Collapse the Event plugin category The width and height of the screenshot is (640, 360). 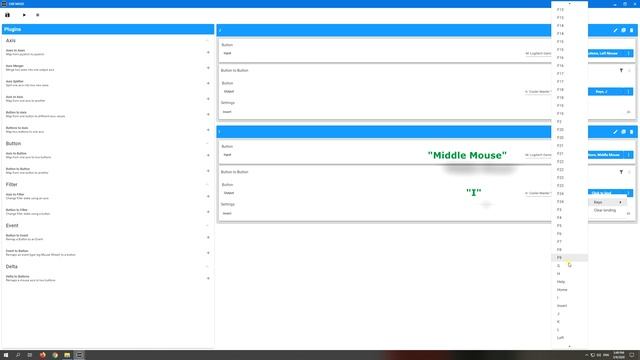coord(207,226)
